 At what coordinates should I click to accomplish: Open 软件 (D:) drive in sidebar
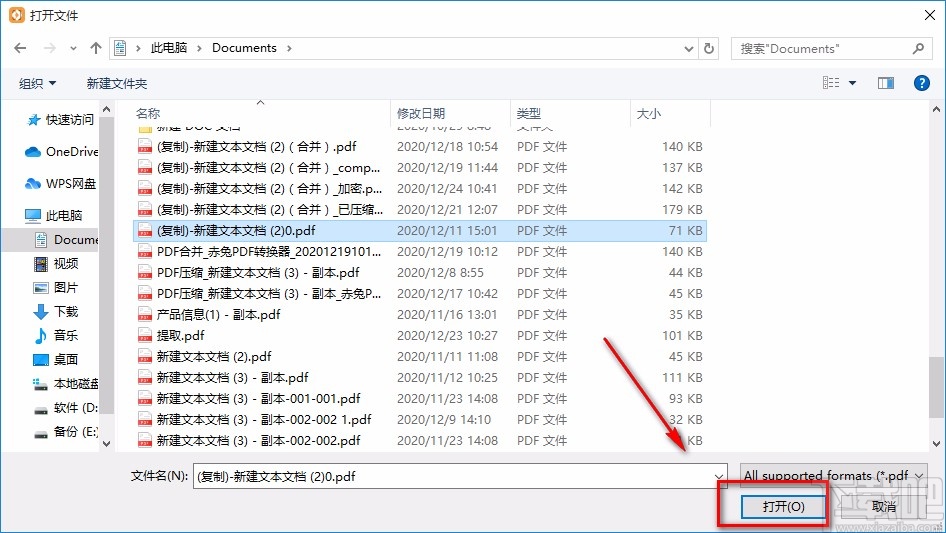65,407
